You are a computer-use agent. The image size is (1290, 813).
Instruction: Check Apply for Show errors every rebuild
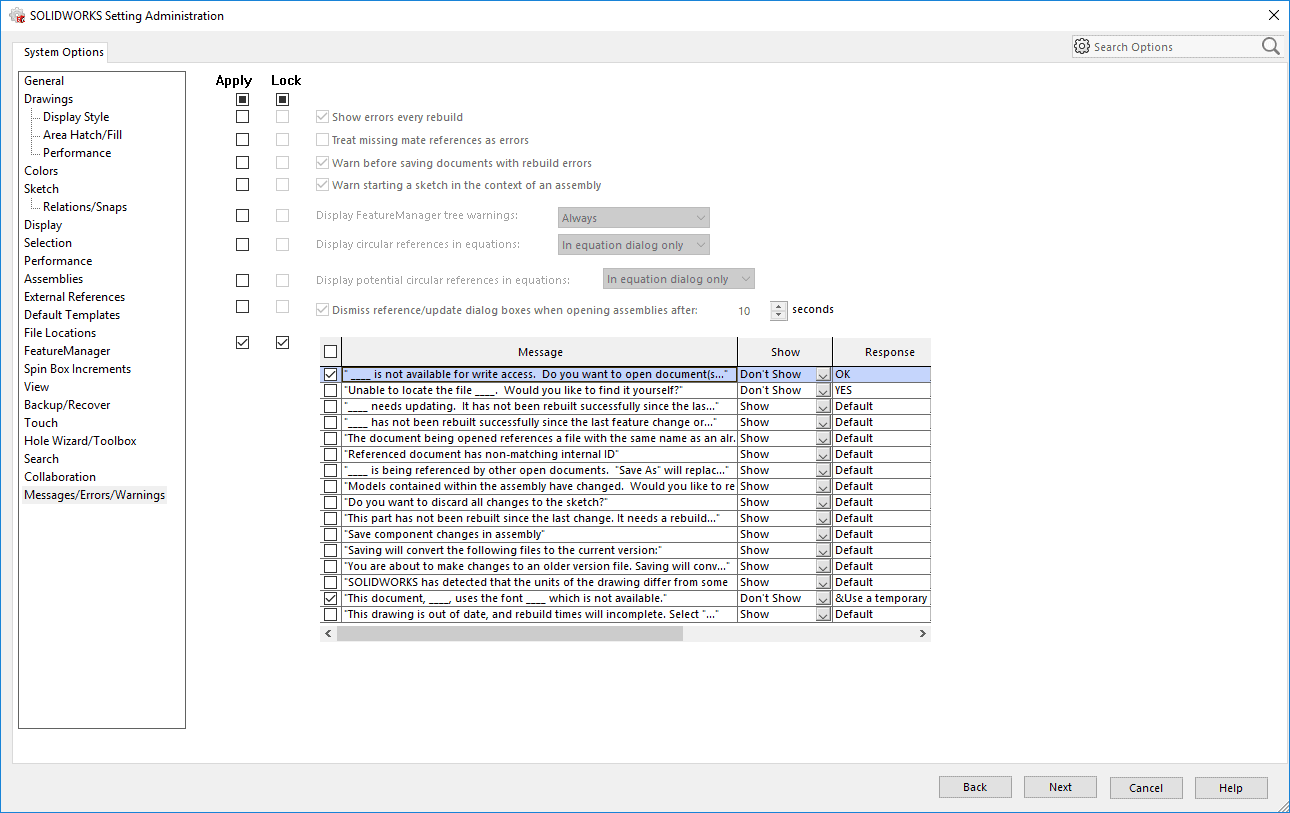(x=242, y=117)
